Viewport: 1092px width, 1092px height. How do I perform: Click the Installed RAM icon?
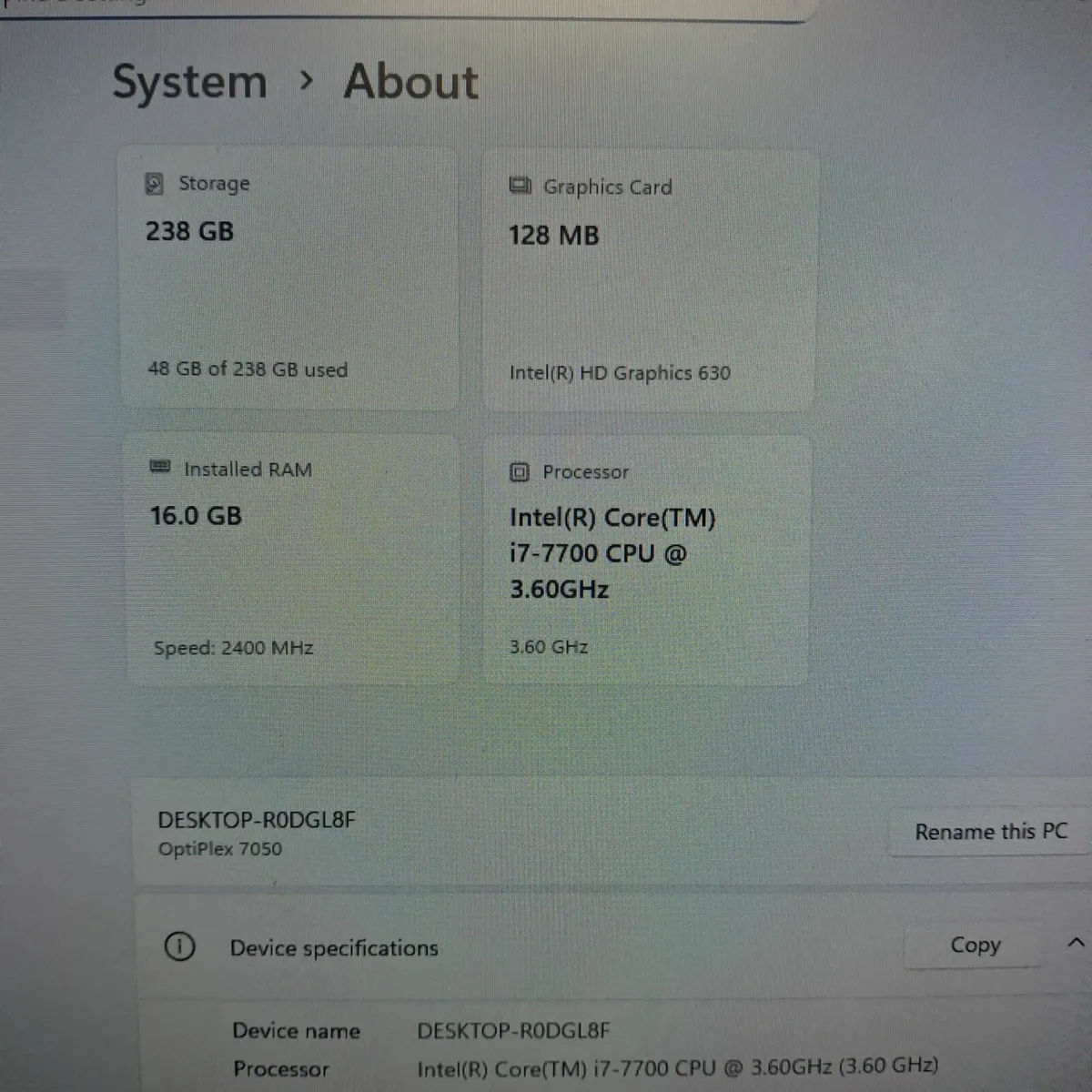[160, 469]
